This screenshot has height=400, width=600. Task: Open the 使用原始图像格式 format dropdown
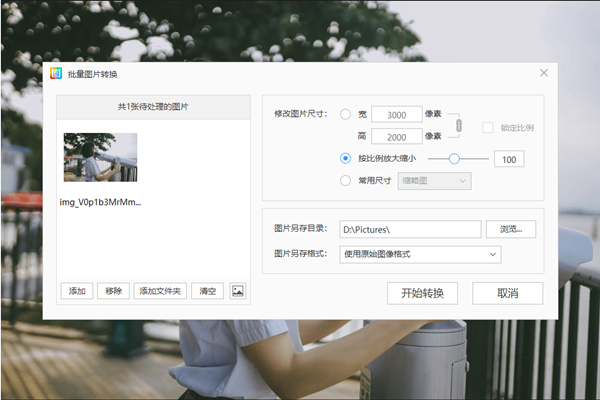[420, 255]
